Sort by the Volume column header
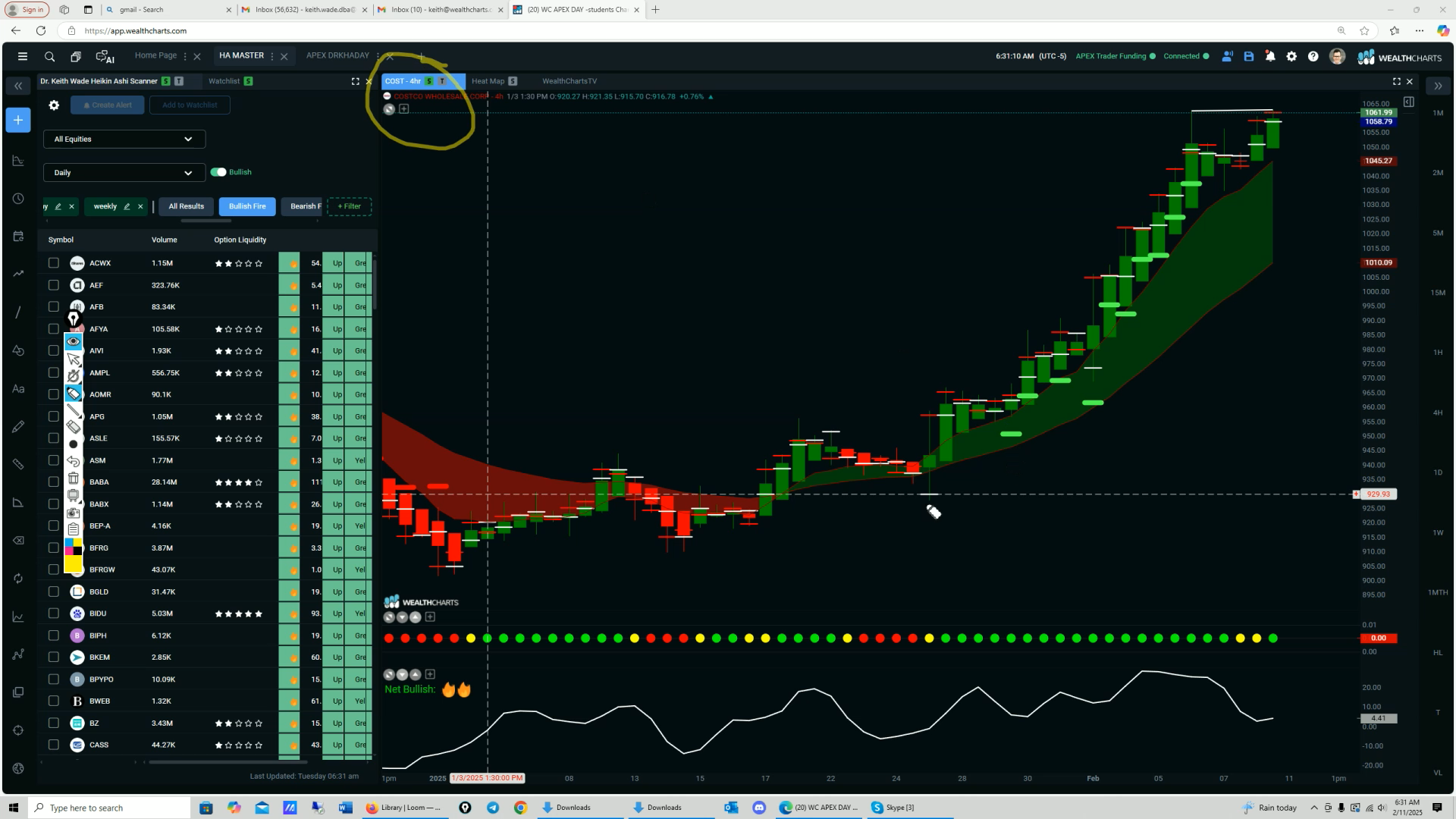 [164, 240]
